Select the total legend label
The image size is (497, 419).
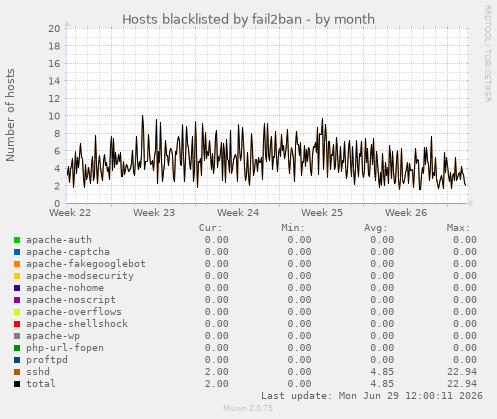pyautogui.click(x=41, y=384)
